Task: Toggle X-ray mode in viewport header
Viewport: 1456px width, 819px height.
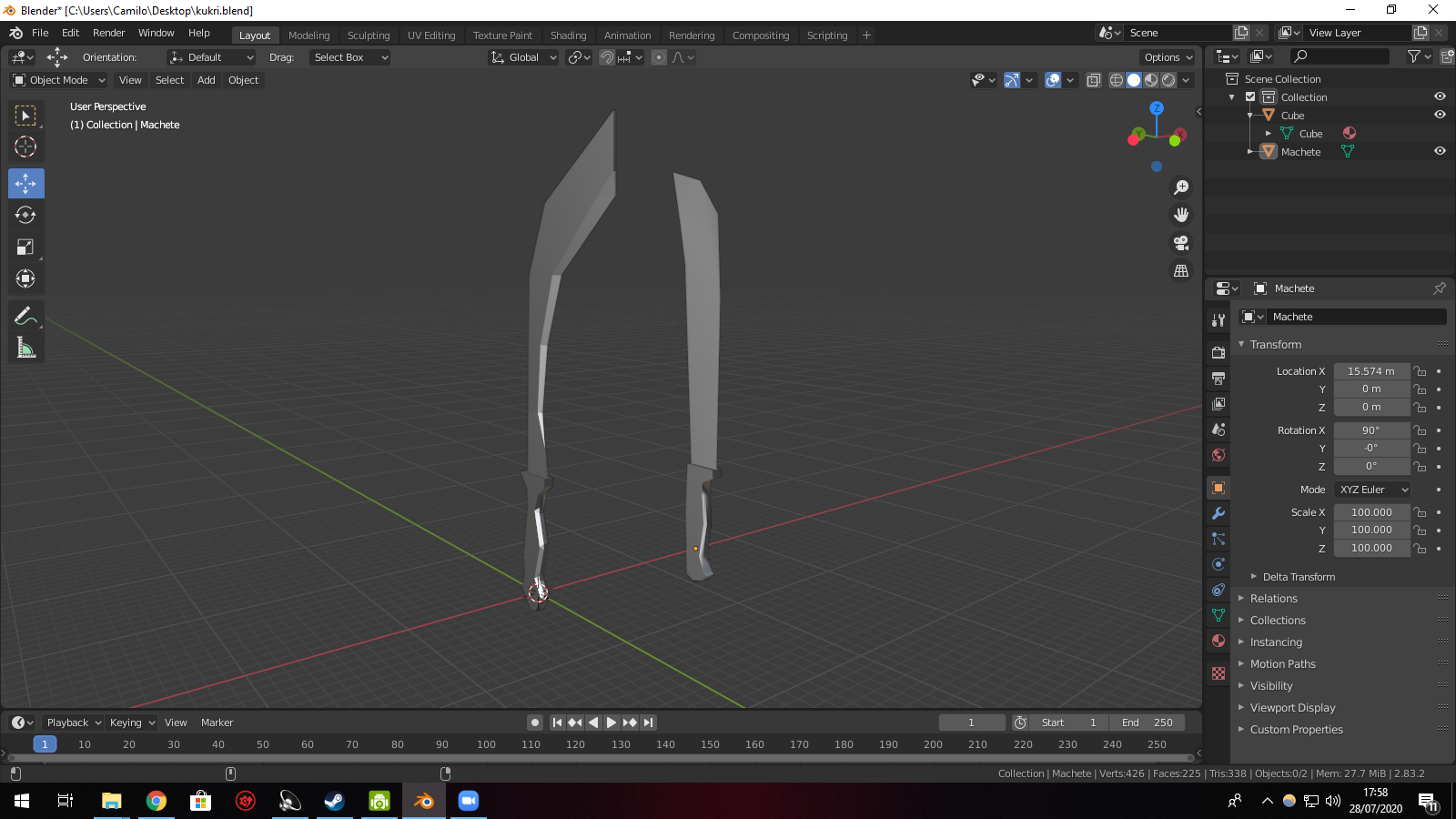Action: tap(1094, 80)
